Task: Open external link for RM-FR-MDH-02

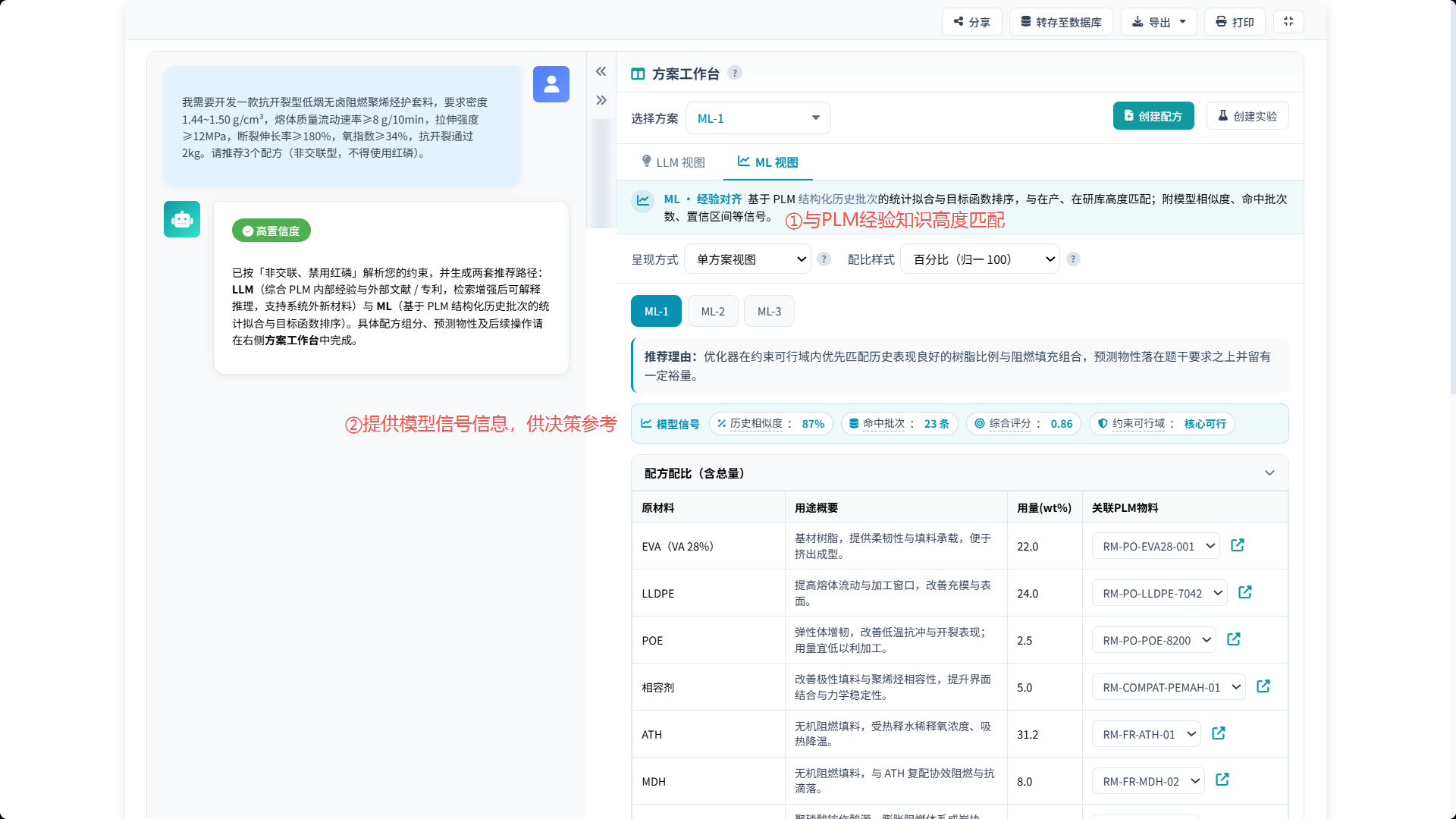Action: tap(1222, 780)
